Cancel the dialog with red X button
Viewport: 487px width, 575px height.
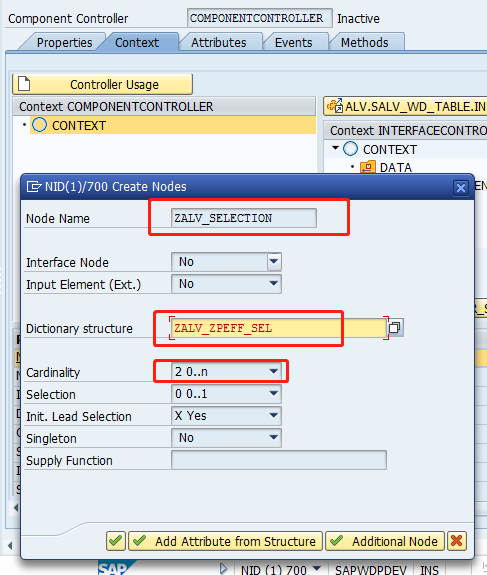click(457, 541)
